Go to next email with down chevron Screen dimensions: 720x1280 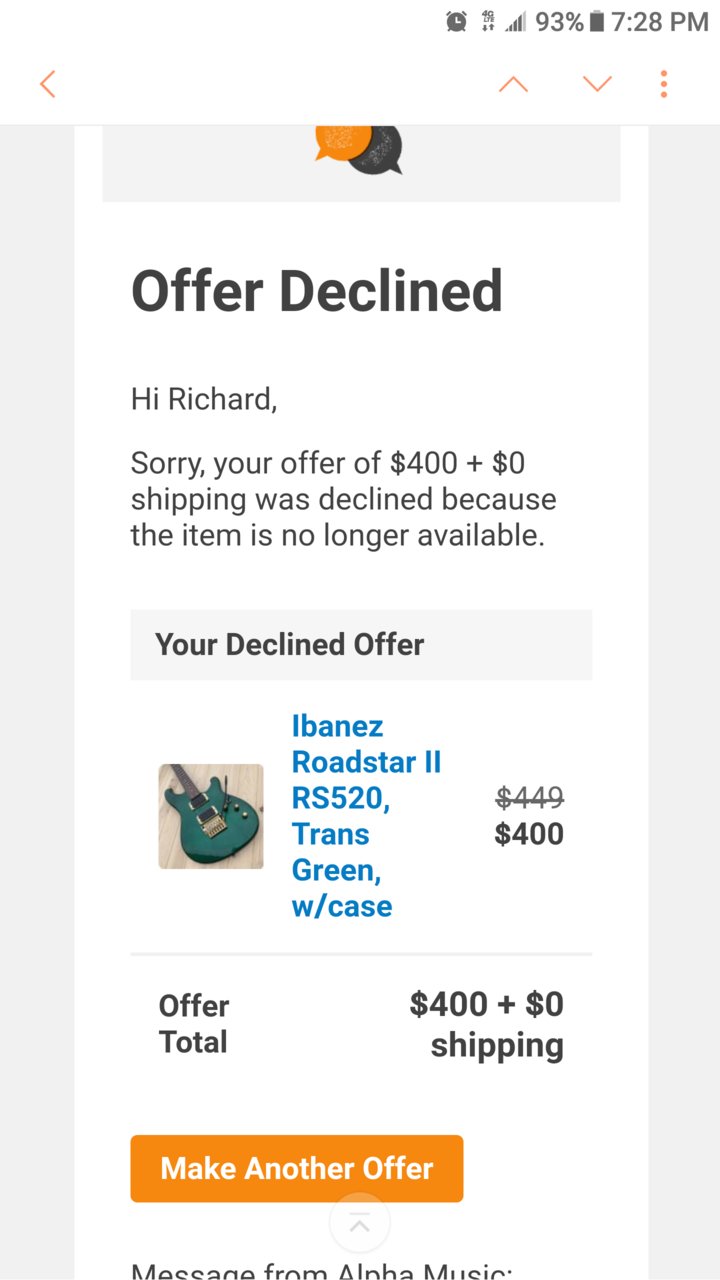[597, 84]
